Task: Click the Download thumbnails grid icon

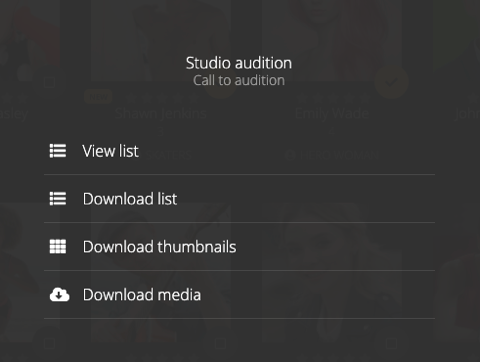Action: (58, 247)
